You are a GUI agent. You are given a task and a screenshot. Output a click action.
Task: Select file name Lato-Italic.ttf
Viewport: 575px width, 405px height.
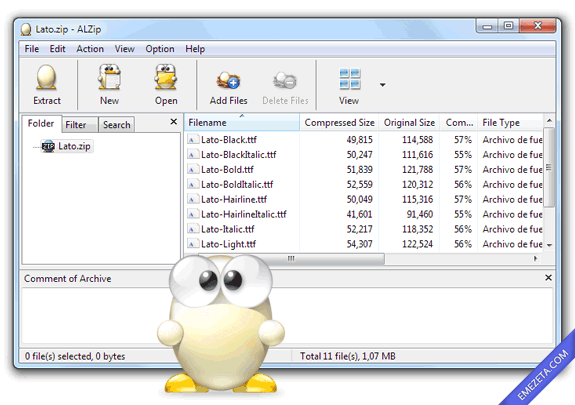coord(228,229)
